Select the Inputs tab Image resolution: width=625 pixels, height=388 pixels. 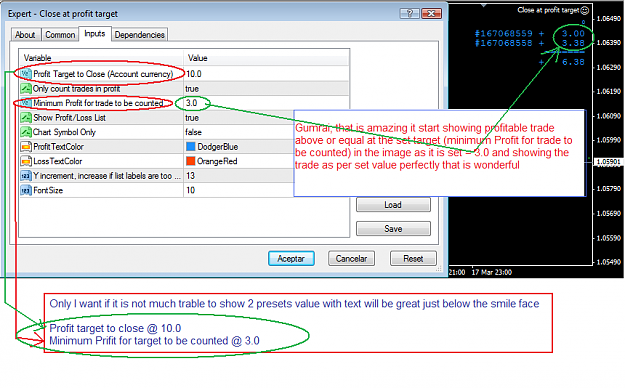(95, 34)
